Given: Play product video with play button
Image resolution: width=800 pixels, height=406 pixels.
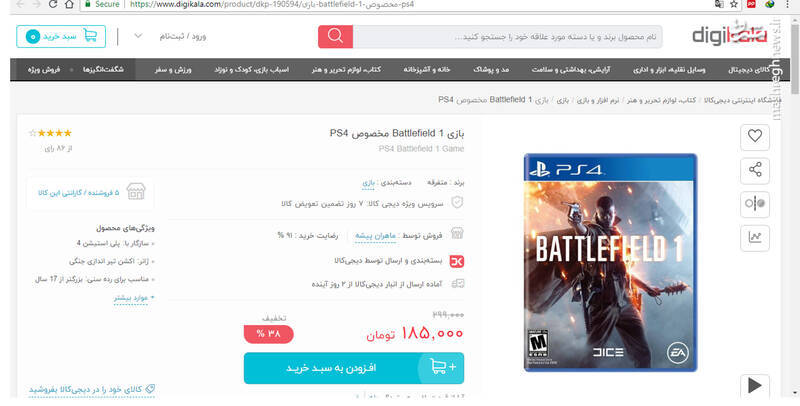Looking at the screenshot, I should pyautogui.click(x=755, y=386).
